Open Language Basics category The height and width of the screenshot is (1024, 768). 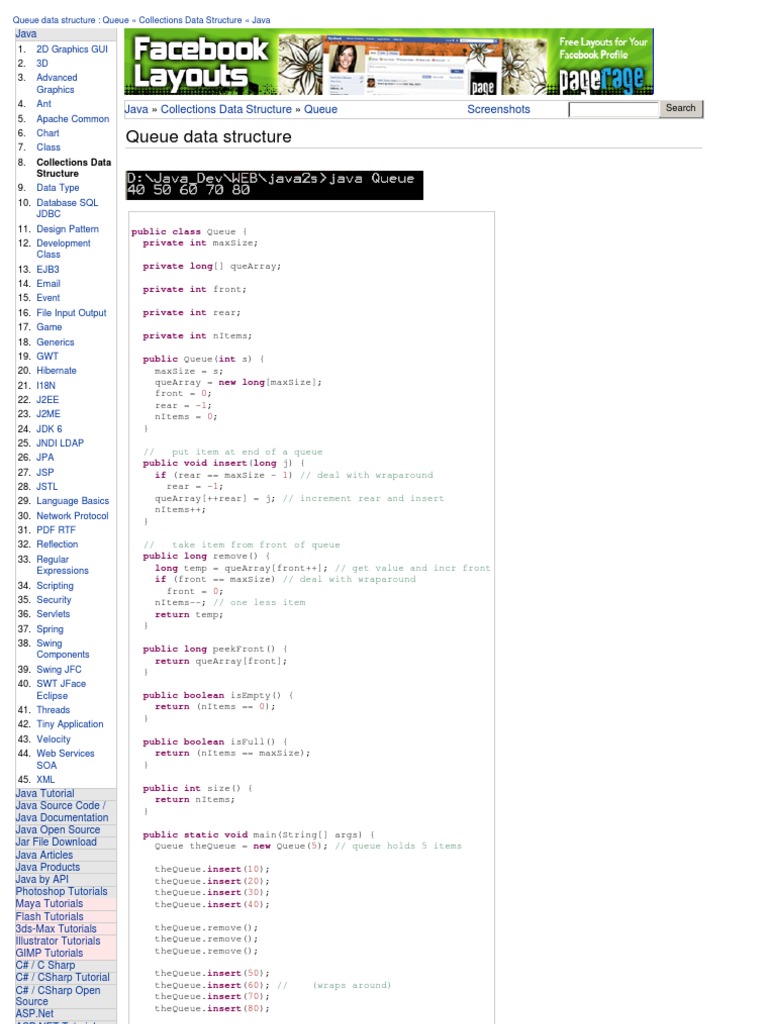click(72, 501)
